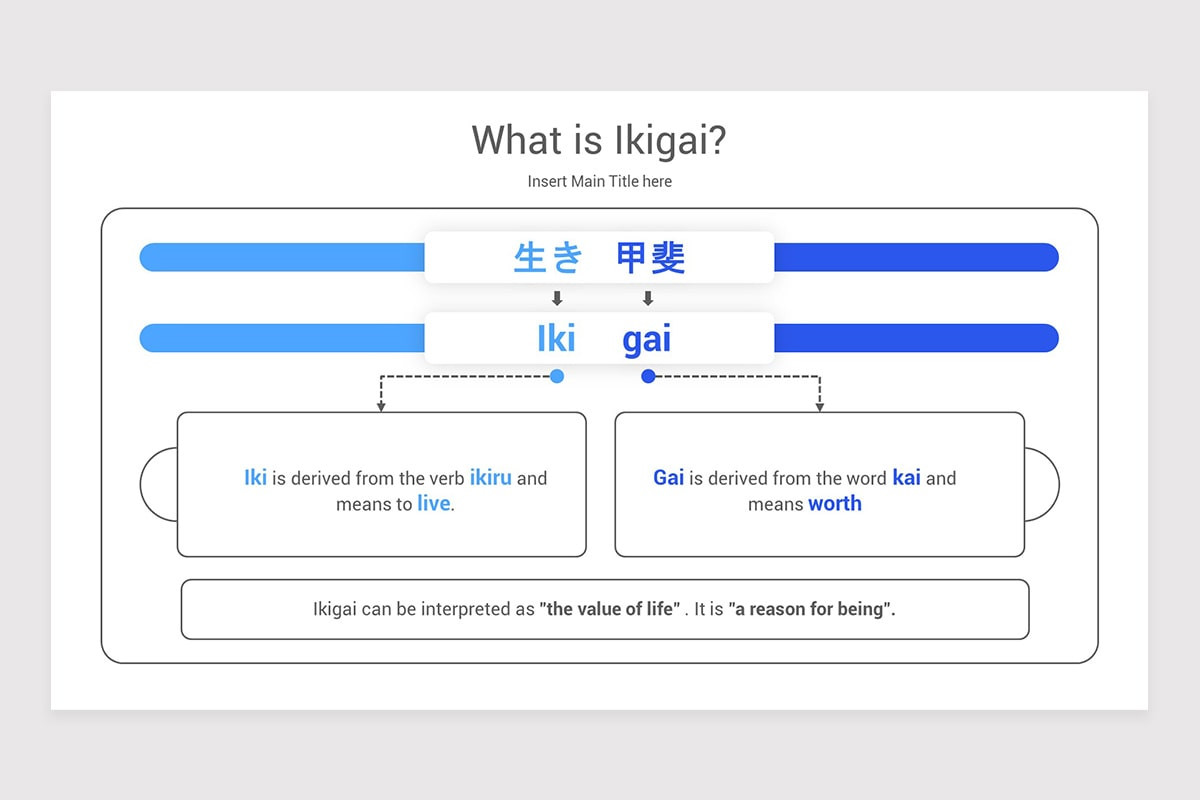Click the down arrow under 甲斐
The image size is (1200, 800).
click(x=648, y=298)
